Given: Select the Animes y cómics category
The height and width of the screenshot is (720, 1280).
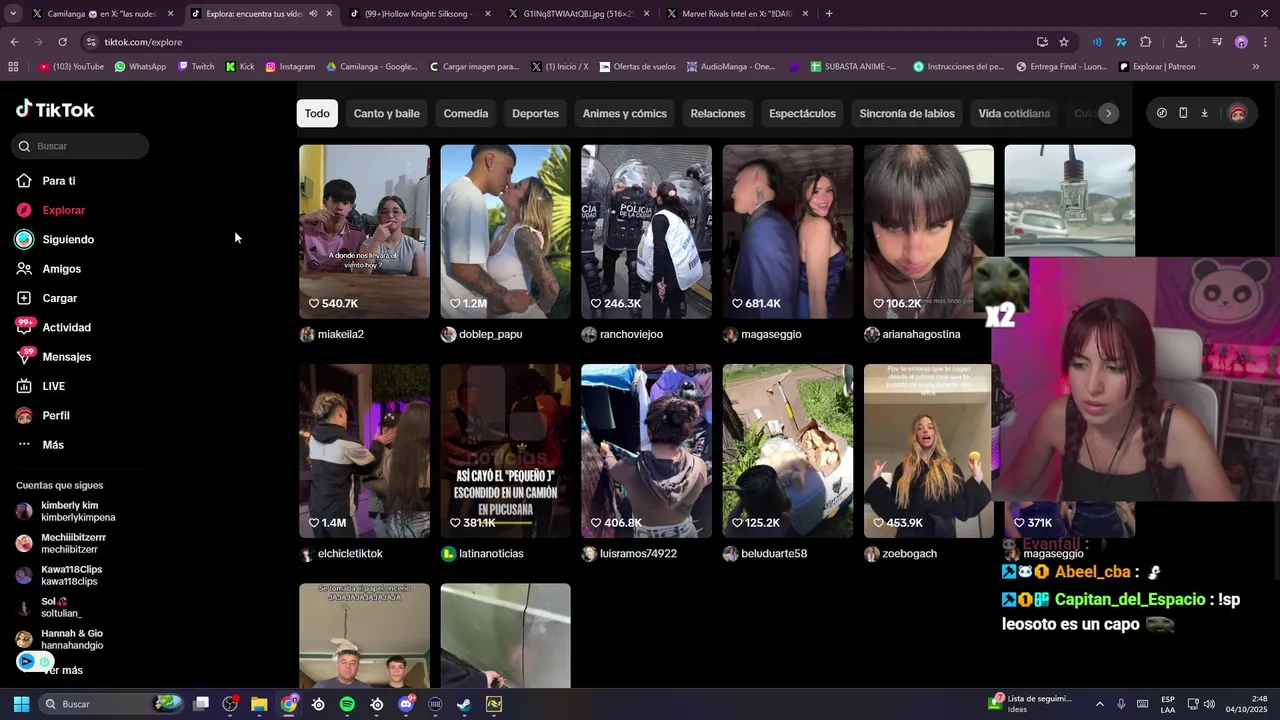Looking at the screenshot, I should 624,113.
